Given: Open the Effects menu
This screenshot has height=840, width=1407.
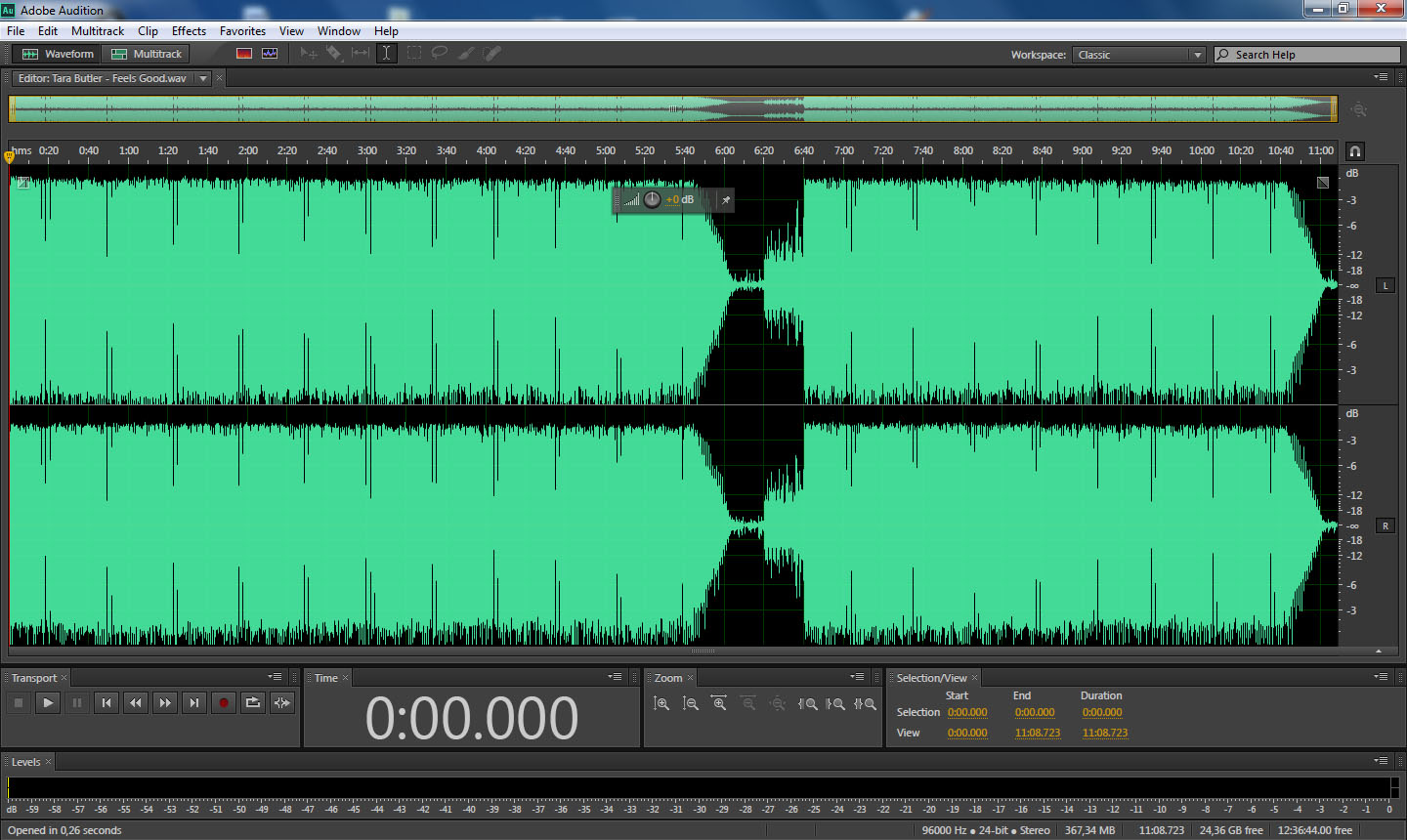Looking at the screenshot, I should click(x=189, y=31).
